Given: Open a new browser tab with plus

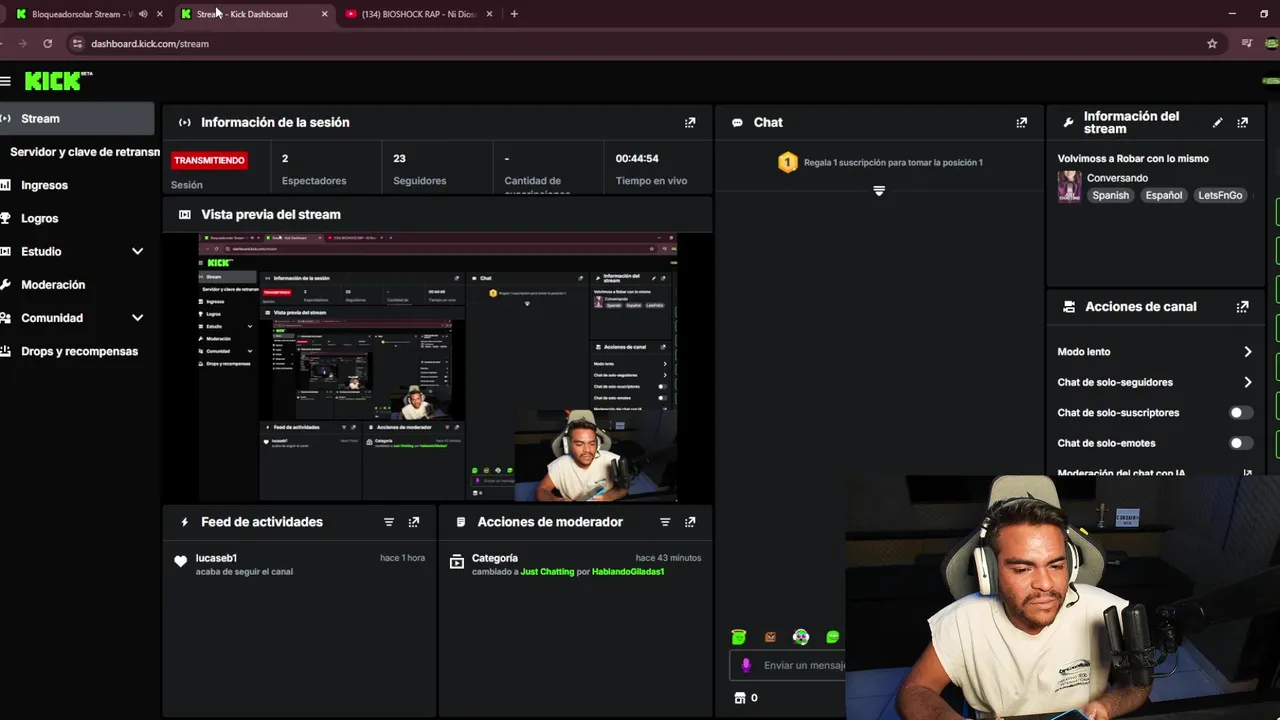Looking at the screenshot, I should 514,14.
